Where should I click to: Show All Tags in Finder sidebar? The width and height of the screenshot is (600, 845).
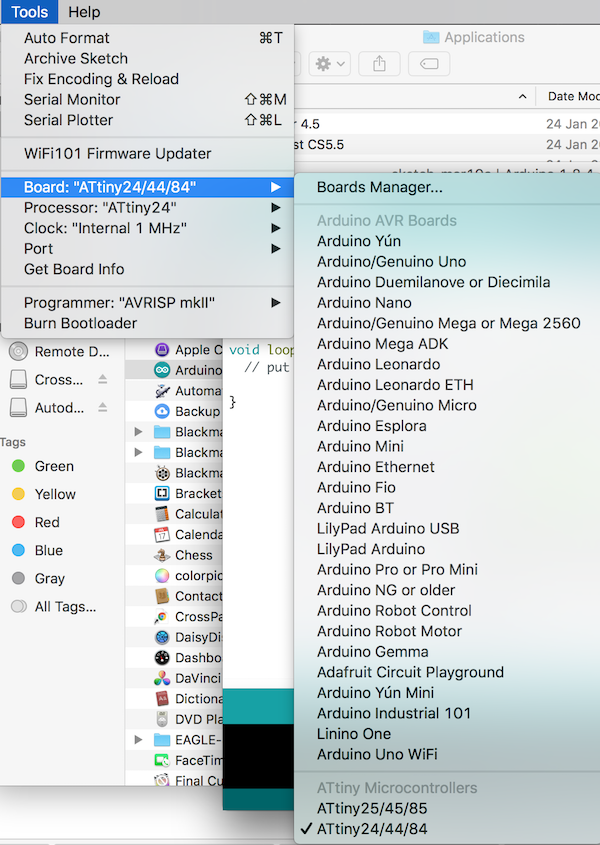[x=54, y=607]
